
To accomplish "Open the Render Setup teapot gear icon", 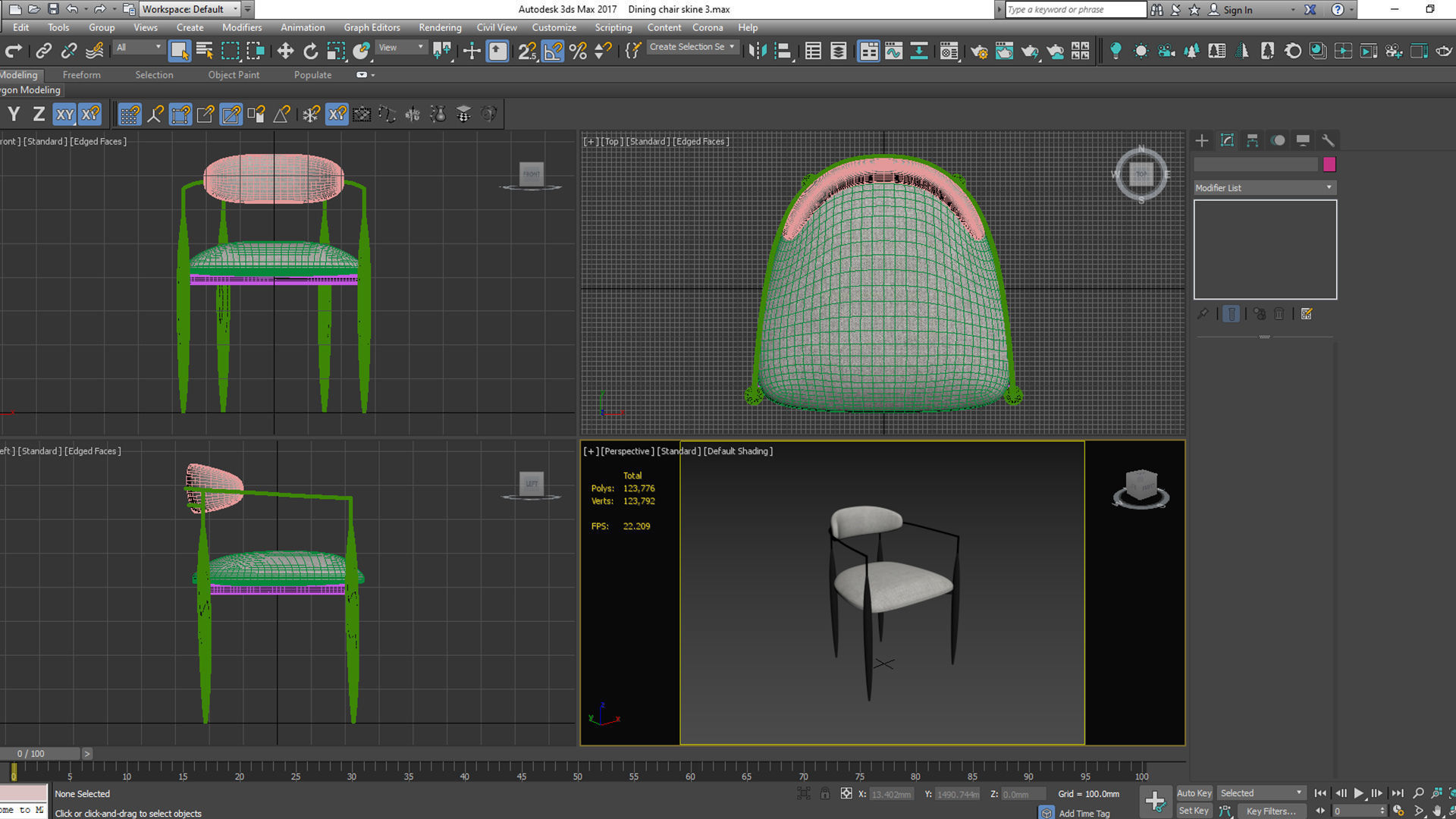I will click(978, 51).
